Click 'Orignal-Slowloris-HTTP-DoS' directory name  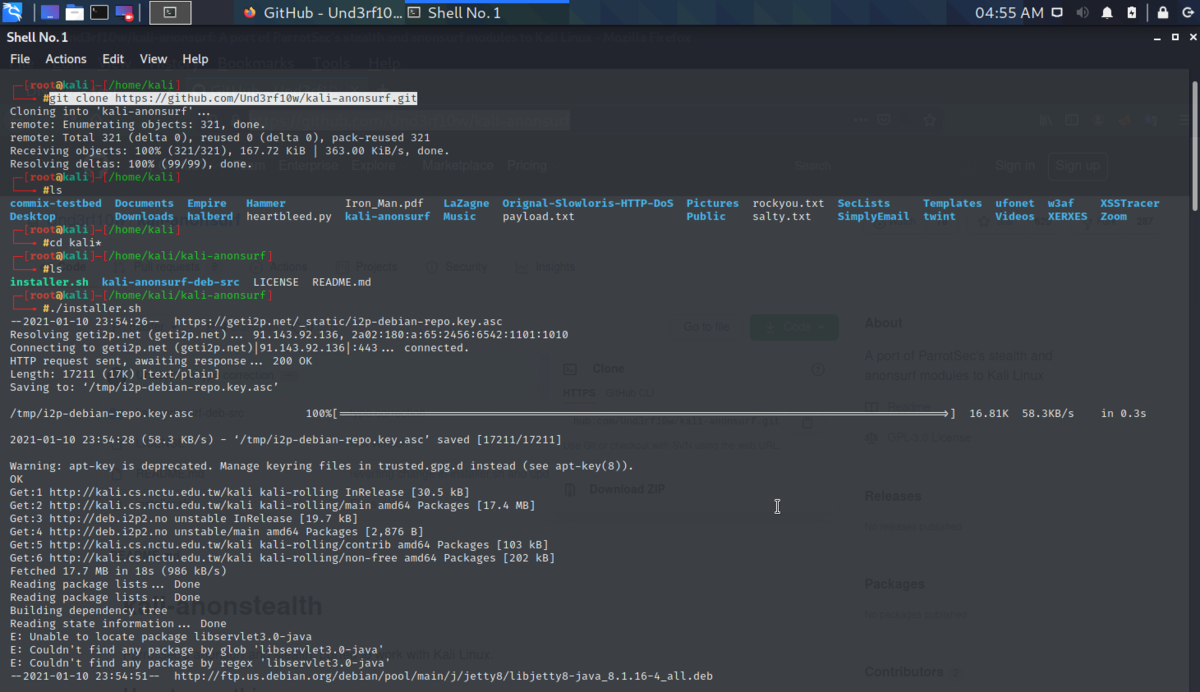[588, 203]
